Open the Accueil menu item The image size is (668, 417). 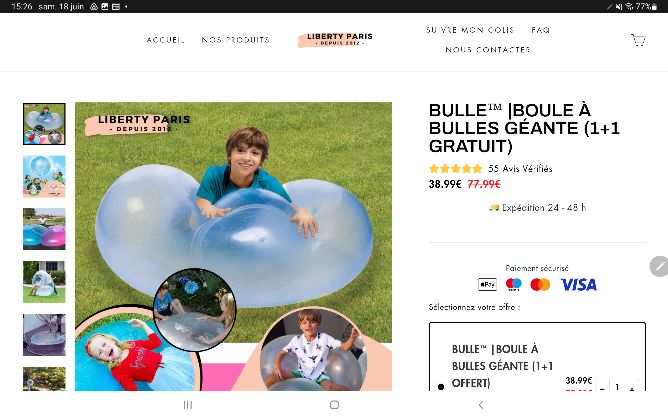[165, 40]
